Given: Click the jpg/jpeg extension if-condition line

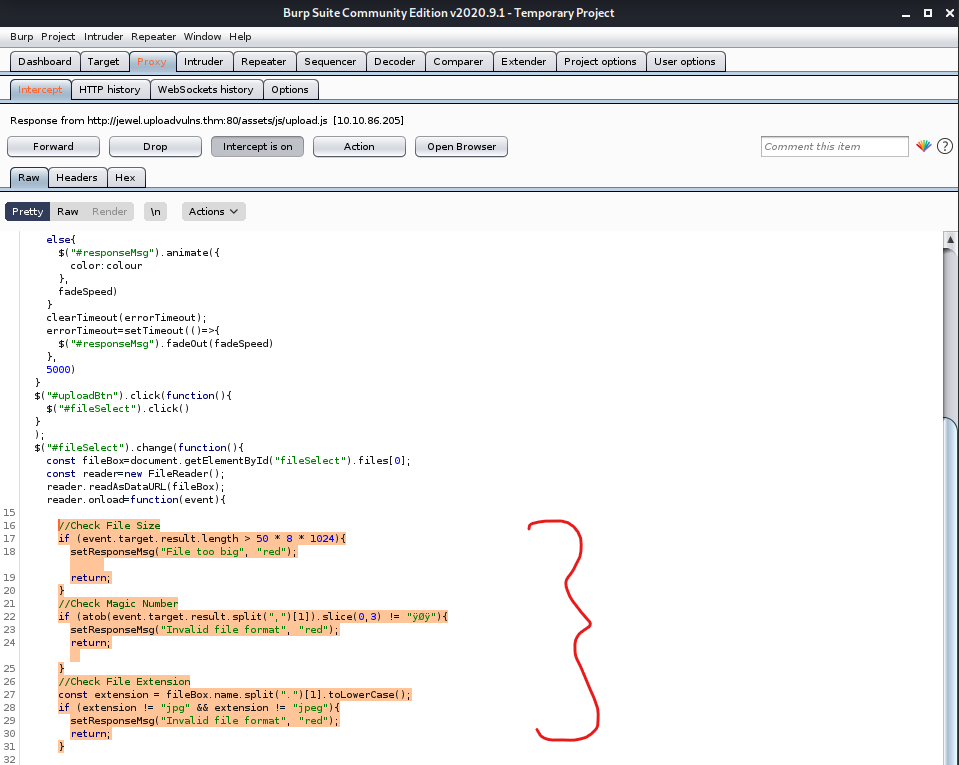Looking at the screenshot, I should point(199,708).
